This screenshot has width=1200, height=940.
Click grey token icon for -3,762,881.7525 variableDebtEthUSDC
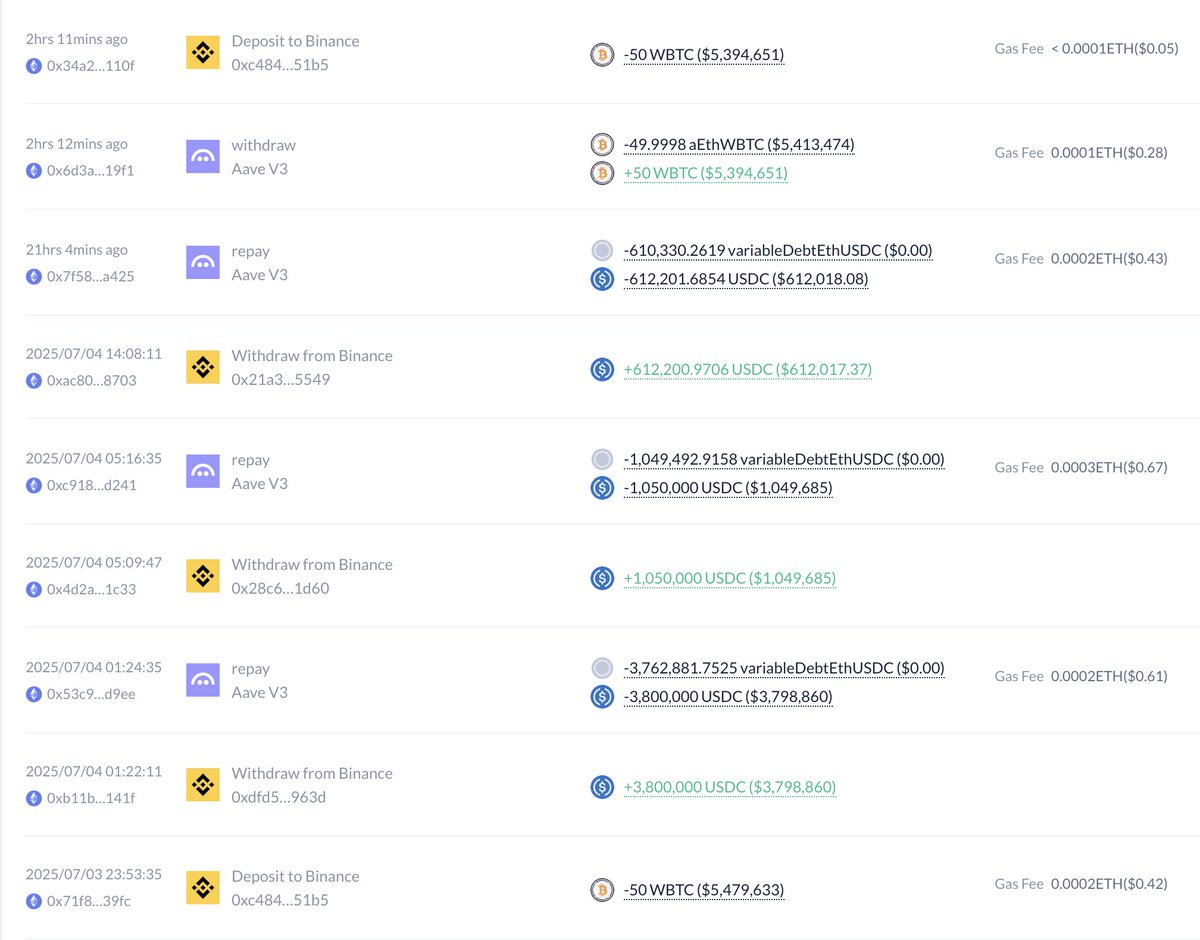tap(602, 668)
